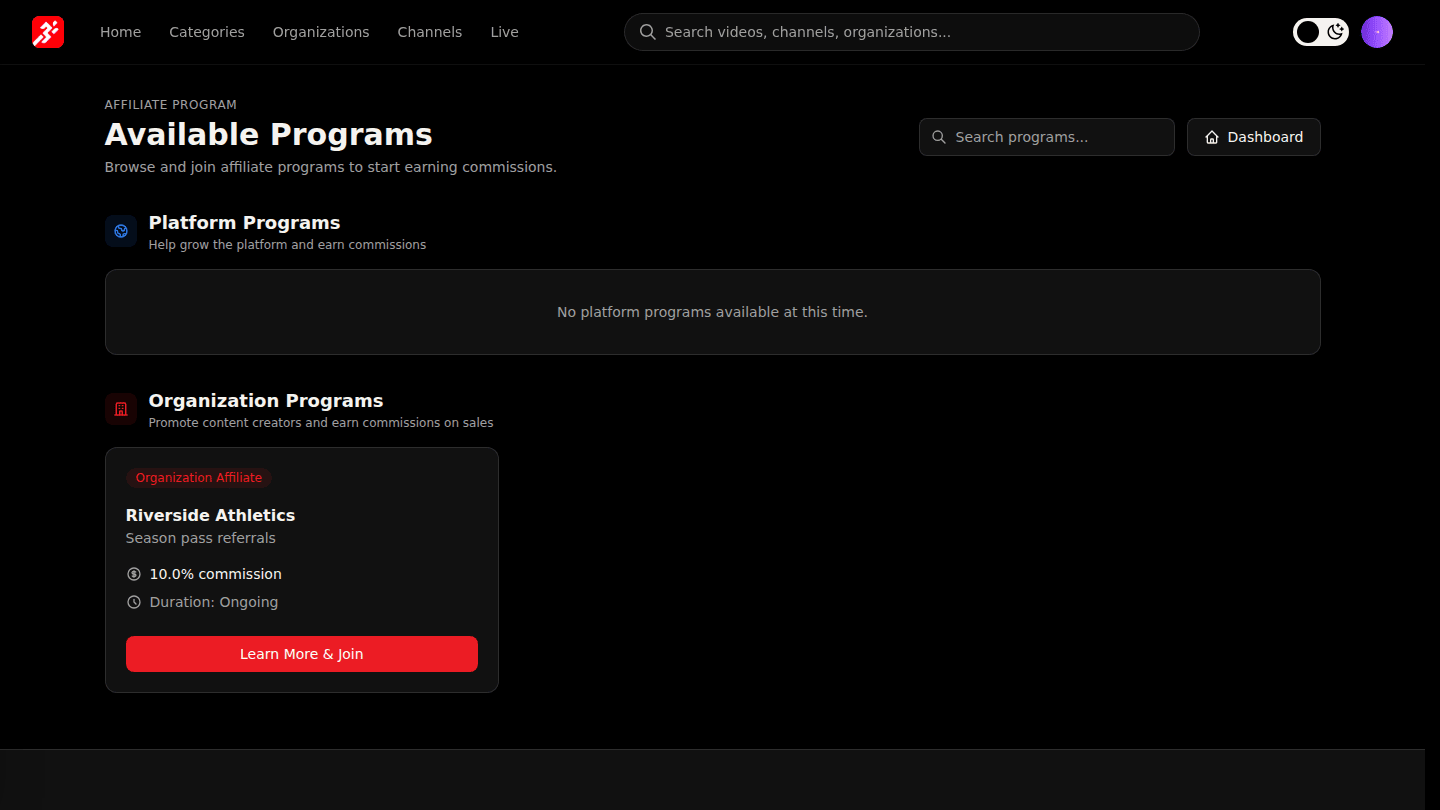Click the Duration: Ongoing text
Image resolution: width=1440 pixels, height=810 pixels.
click(214, 602)
